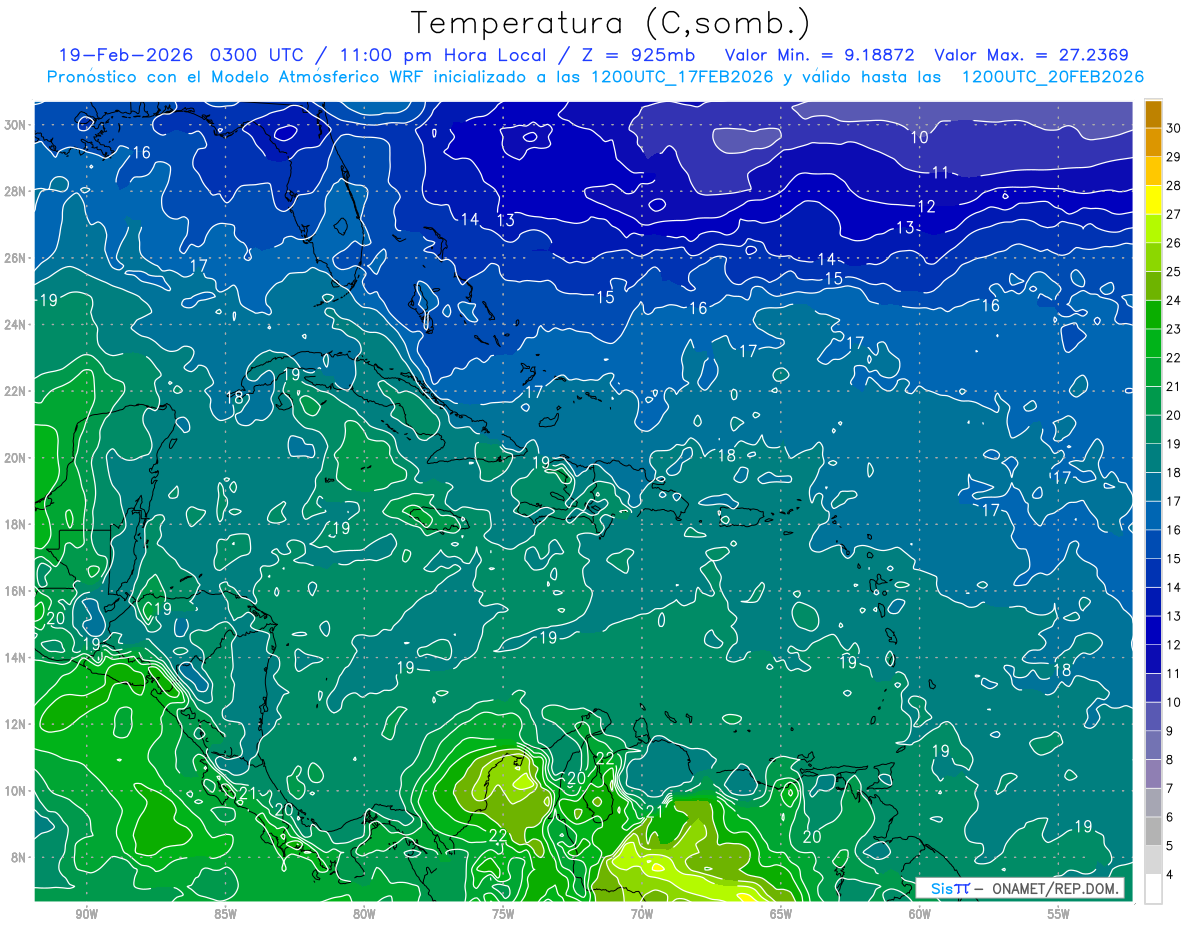1200x927 pixels.
Task: Click the '80W' longitude axis label
Action: pyautogui.click(x=364, y=914)
